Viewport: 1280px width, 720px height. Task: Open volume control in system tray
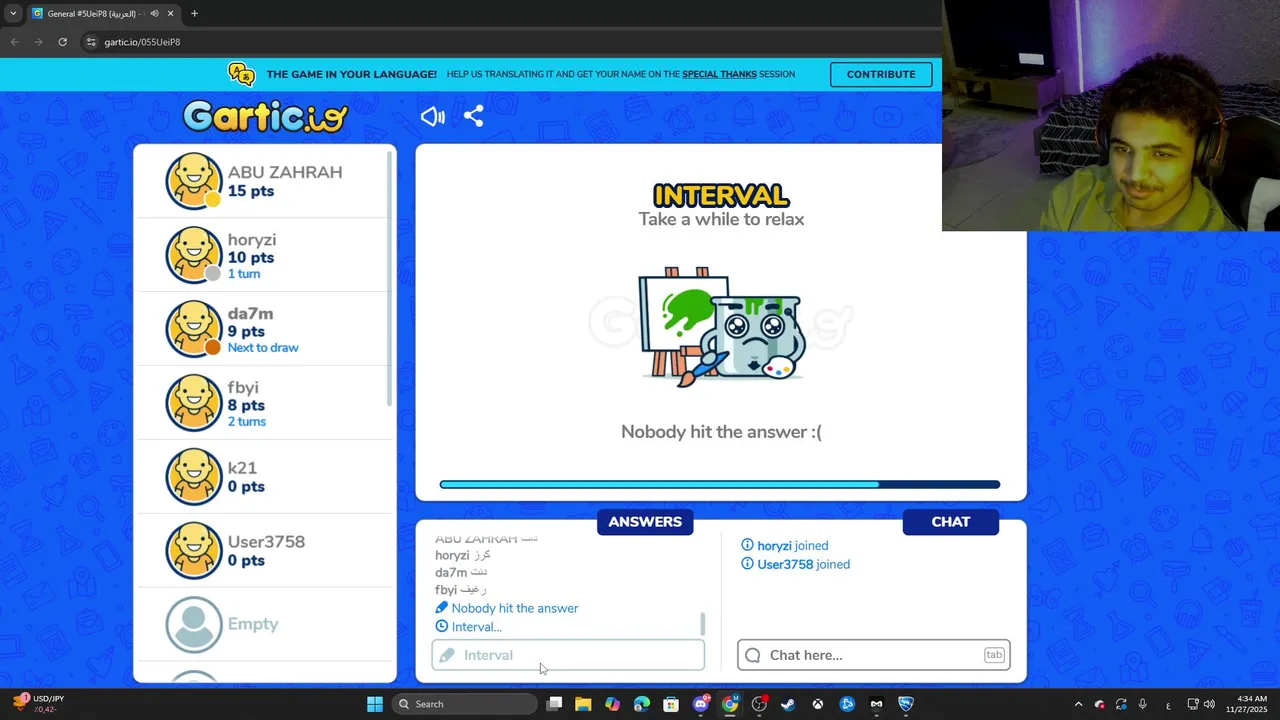click(x=1209, y=704)
